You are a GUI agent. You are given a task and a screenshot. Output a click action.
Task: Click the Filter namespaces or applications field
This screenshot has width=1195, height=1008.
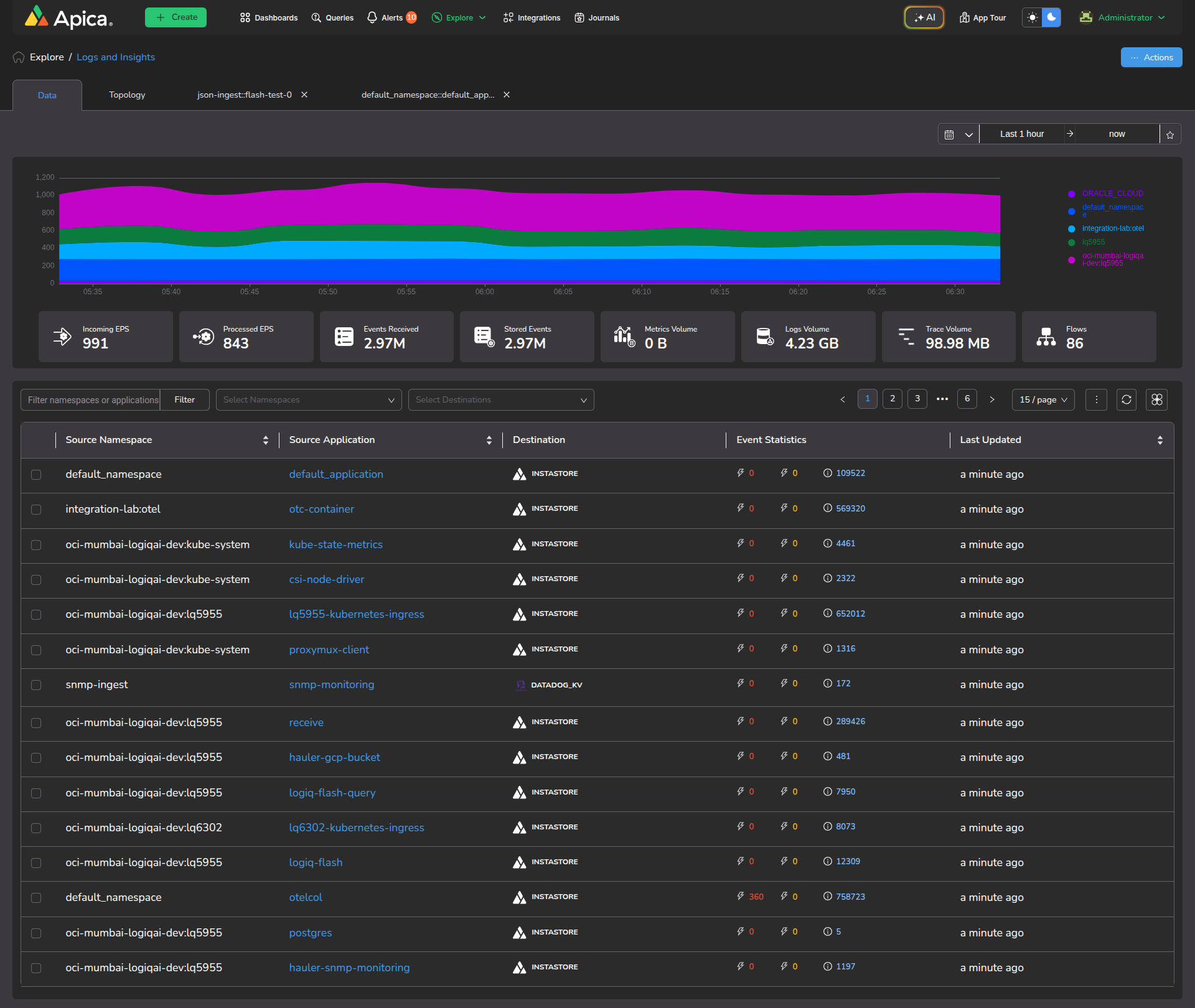pos(91,400)
